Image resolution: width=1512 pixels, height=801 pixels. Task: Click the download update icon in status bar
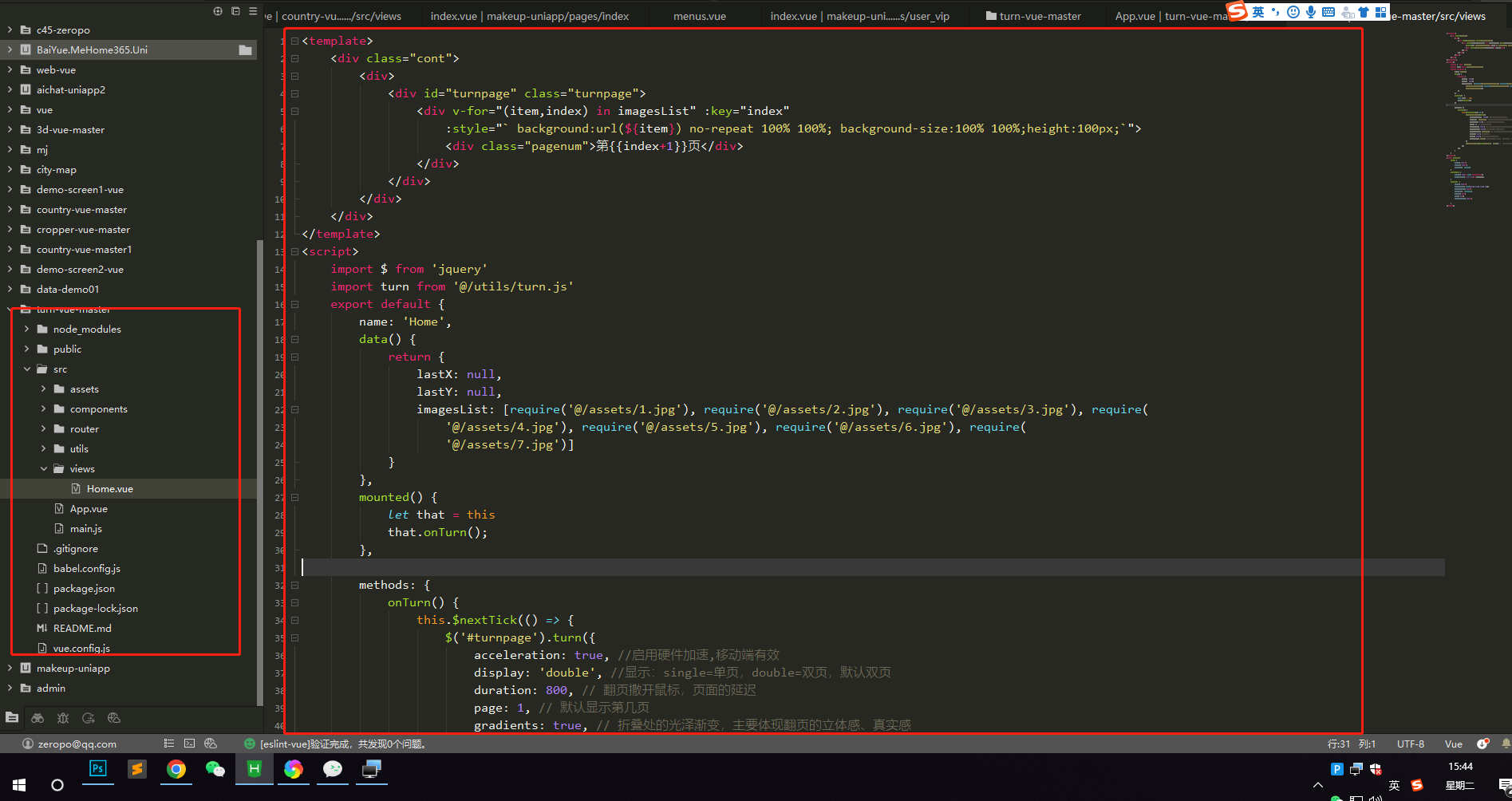[1482, 744]
